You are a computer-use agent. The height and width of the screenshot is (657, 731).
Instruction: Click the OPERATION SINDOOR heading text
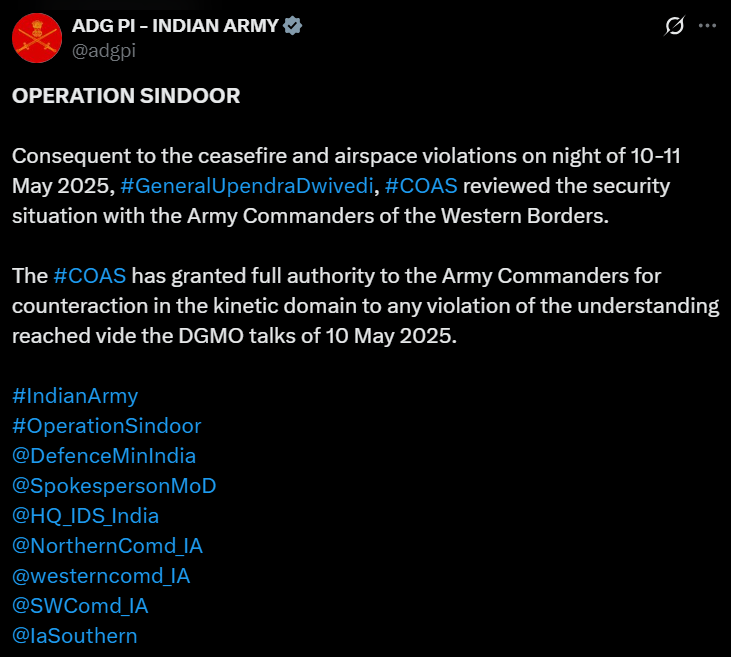coord(126,96)
